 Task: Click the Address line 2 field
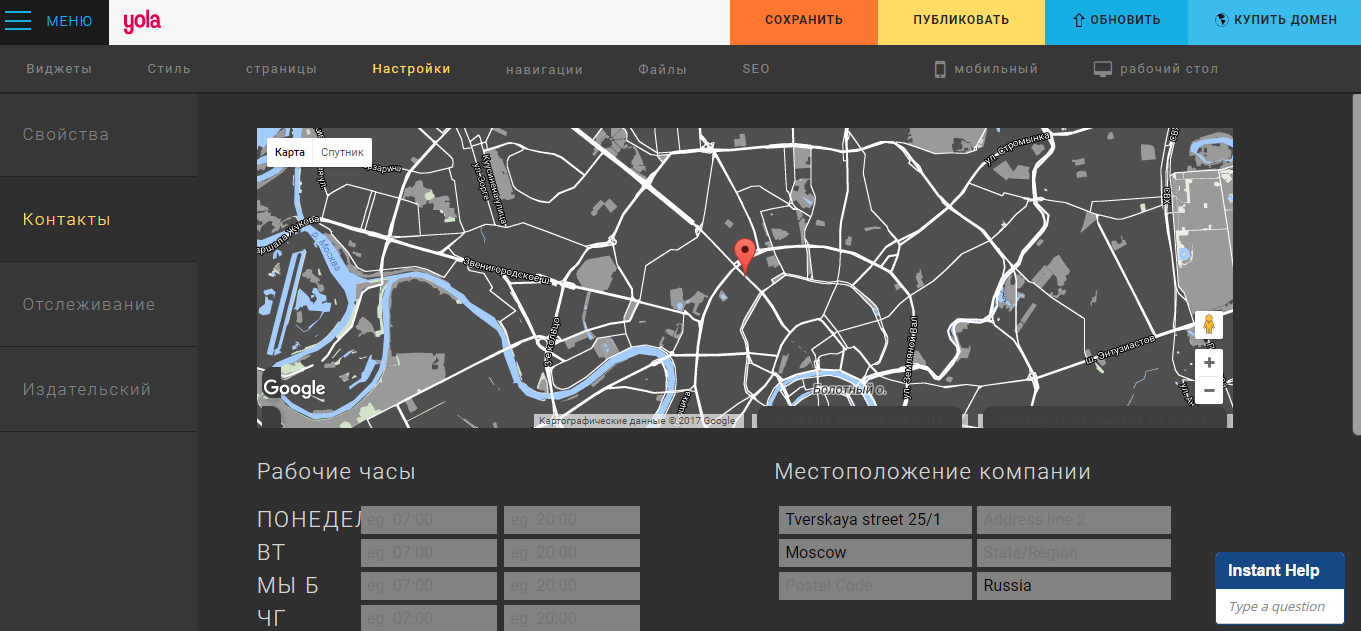point(1073,520)
